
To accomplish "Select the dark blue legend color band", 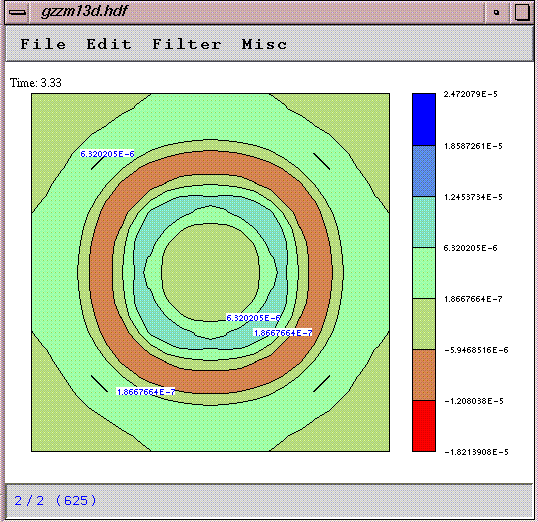I will [x=424, y=119].
